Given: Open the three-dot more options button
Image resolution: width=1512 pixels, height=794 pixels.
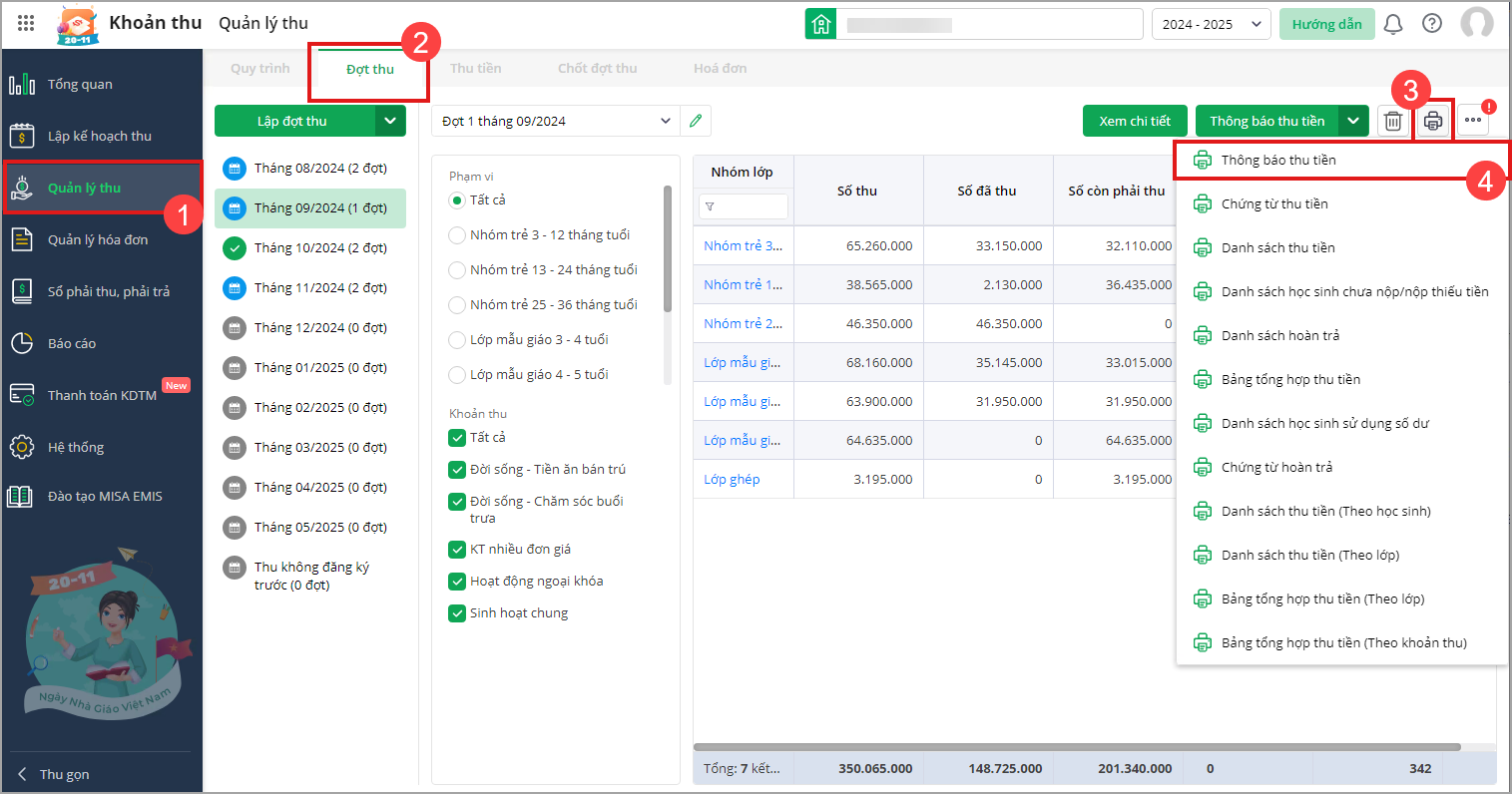Looking at the screenshot, I should click(1473, 122).
